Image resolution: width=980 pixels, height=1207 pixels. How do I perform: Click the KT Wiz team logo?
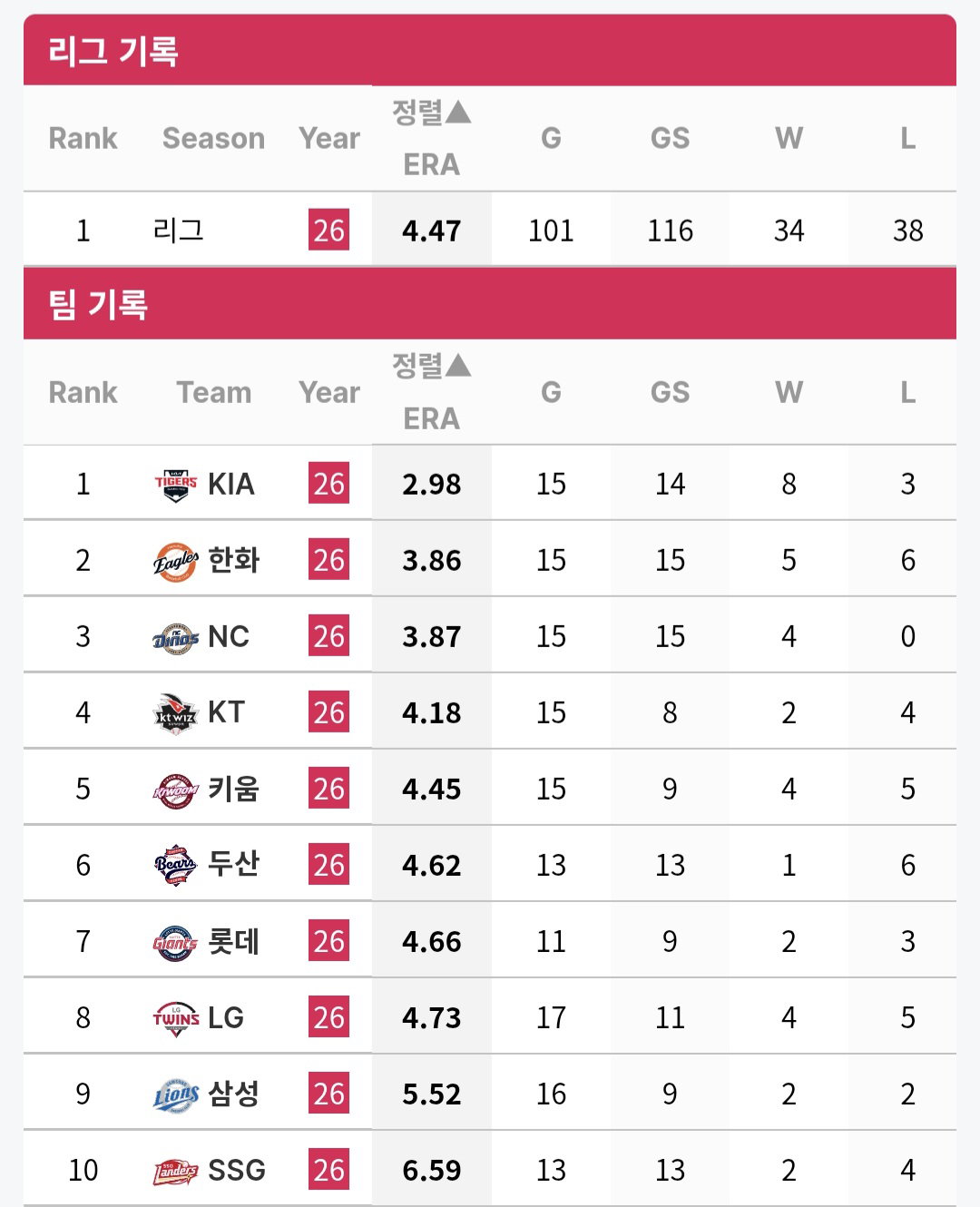pos(176,713)
